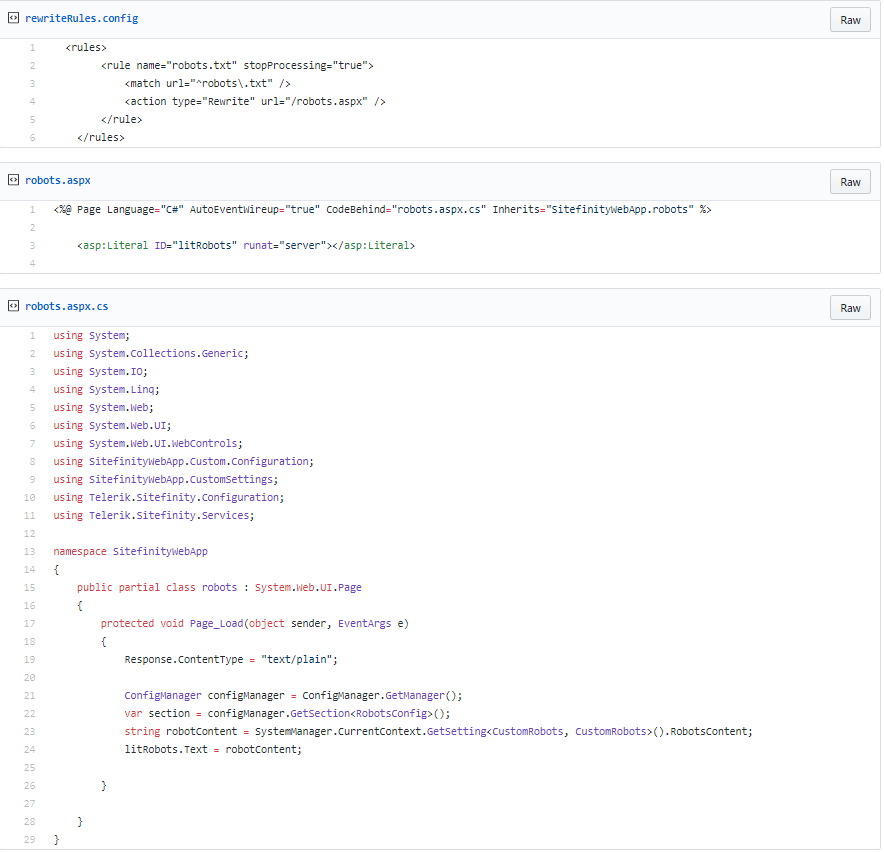This screenshot has width=884, height=852.
Task: Open the robots.aspx file link
Action: pyautogui.click(x=58, y=180)
